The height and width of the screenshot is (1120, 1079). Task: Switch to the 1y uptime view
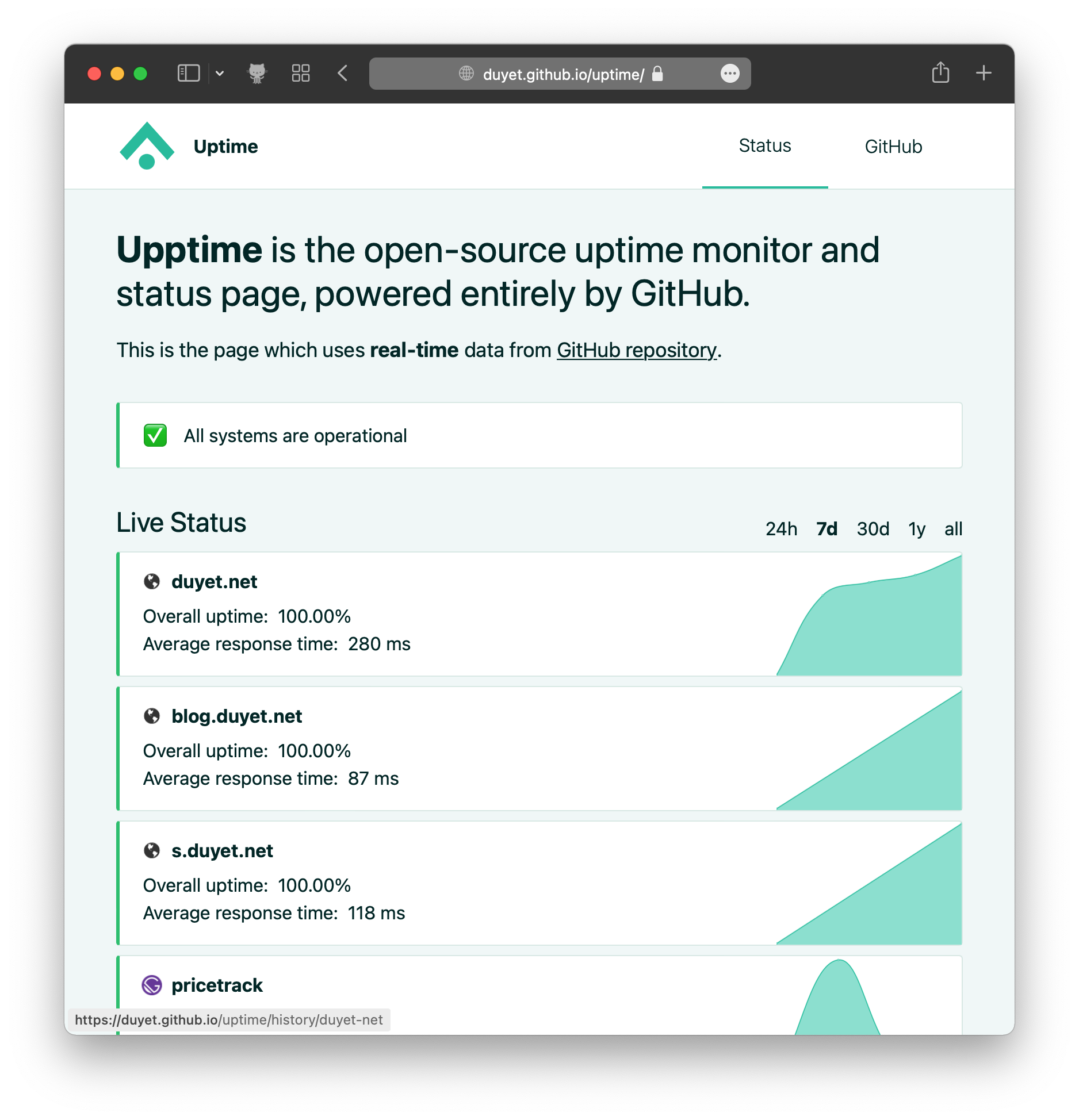point(917,528)
